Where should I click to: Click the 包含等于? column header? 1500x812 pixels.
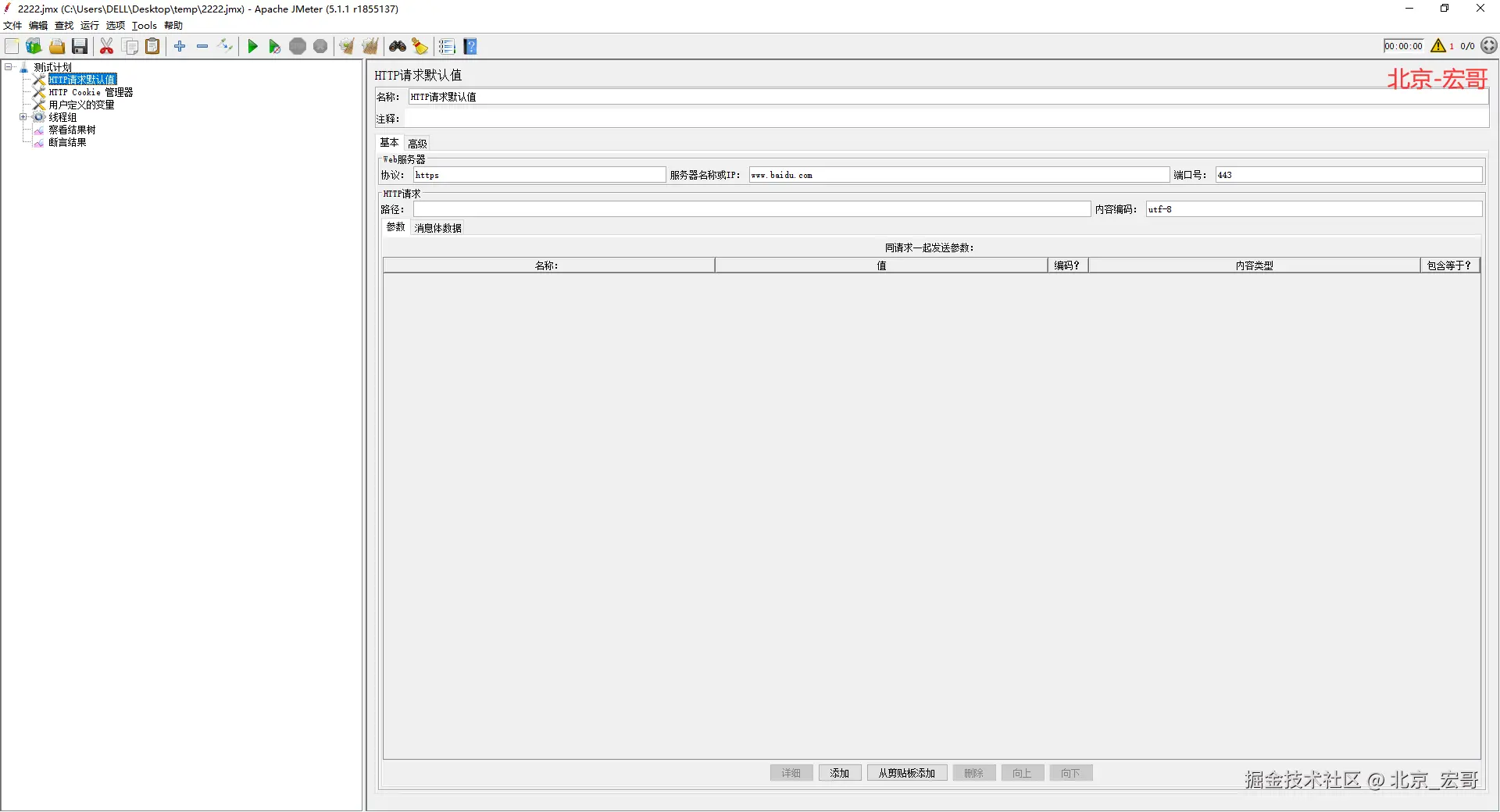(x=1450, y=265)
